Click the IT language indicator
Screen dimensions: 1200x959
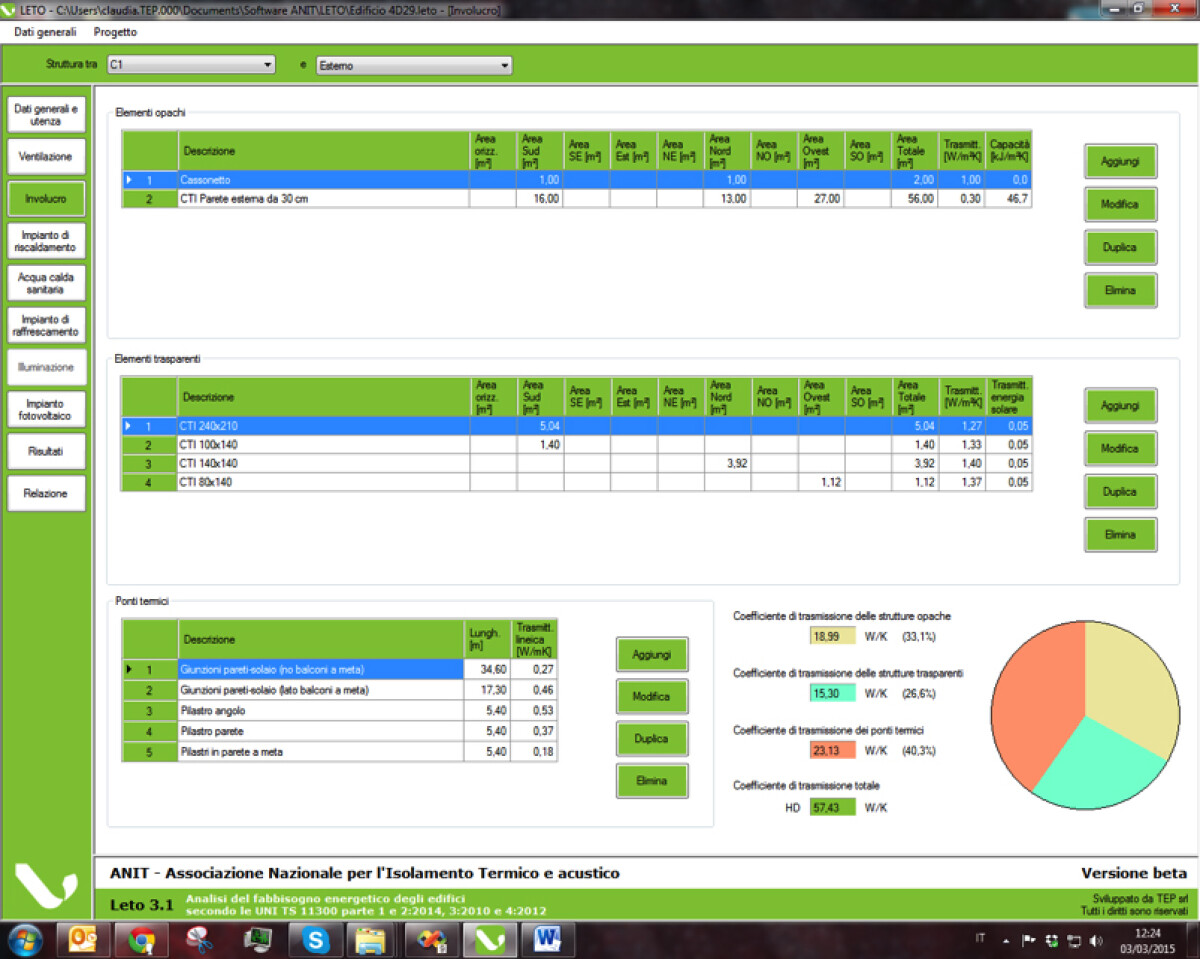pos(980,941)
